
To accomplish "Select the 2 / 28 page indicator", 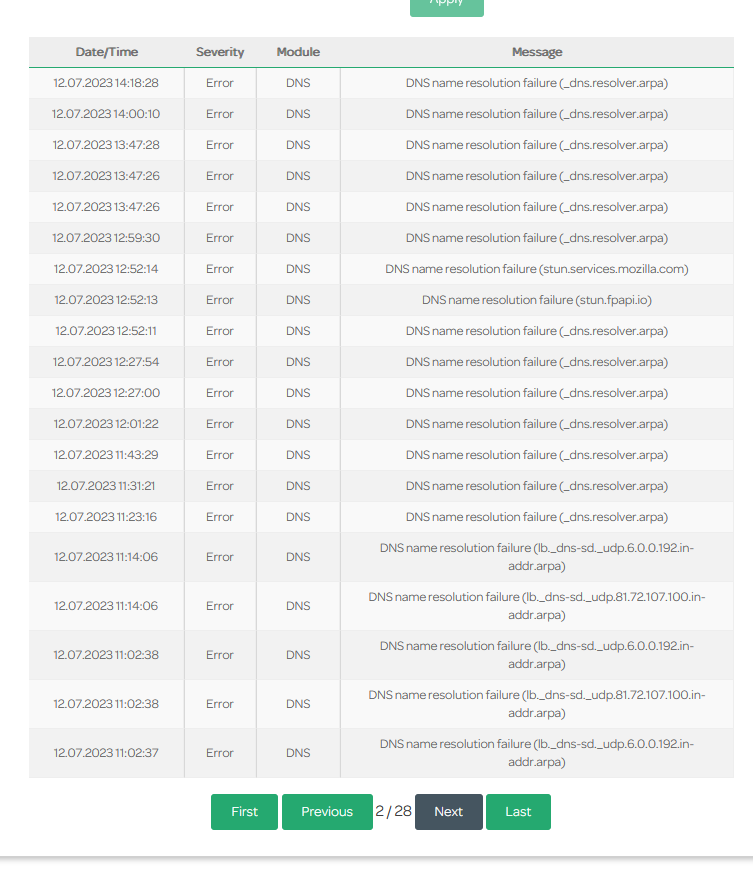I will [x=393, y=811].
